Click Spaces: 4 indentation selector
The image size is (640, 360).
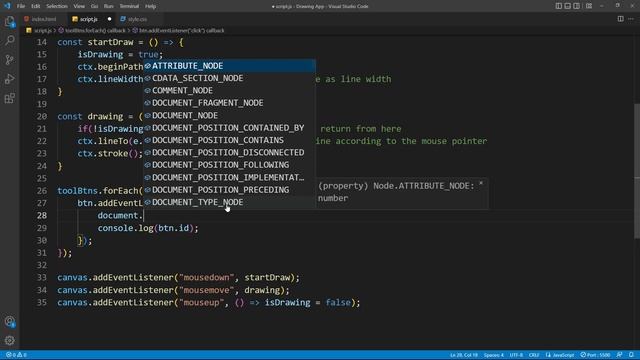pyautogui.click(x=494, y=355)
